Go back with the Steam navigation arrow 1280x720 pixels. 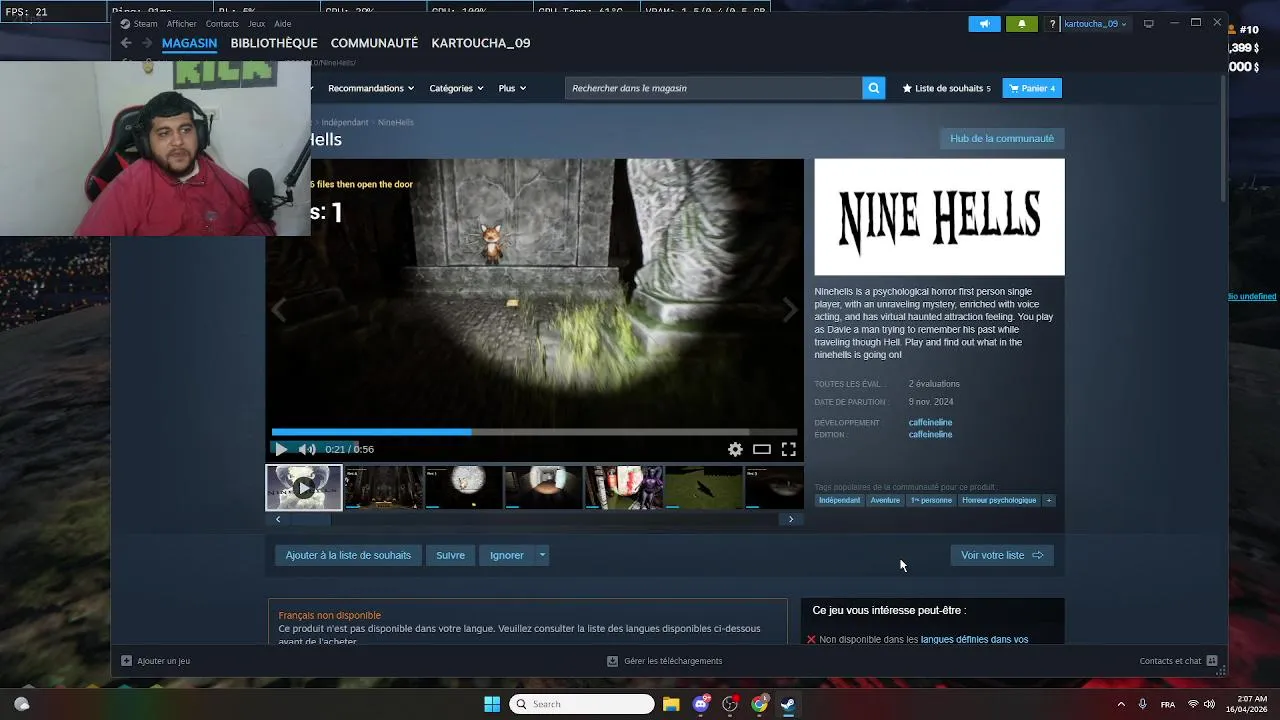tap(126, 43)
